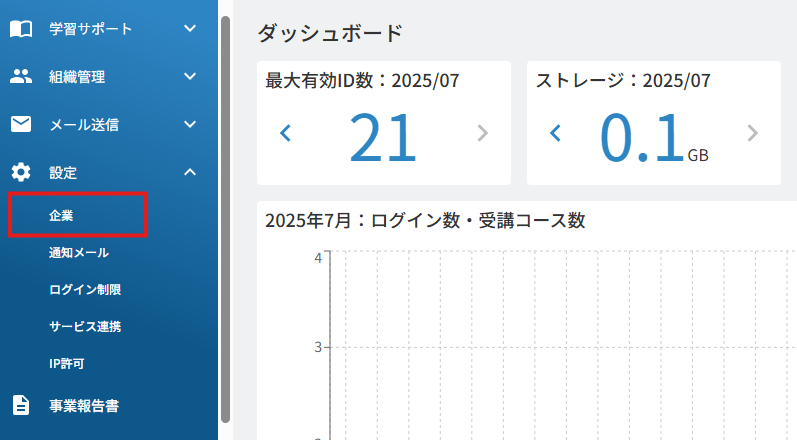Image resolution: width=797 pixels, height=440 pixels.
Task: Expand the メール送信 menu chevron
Action: 190,124
